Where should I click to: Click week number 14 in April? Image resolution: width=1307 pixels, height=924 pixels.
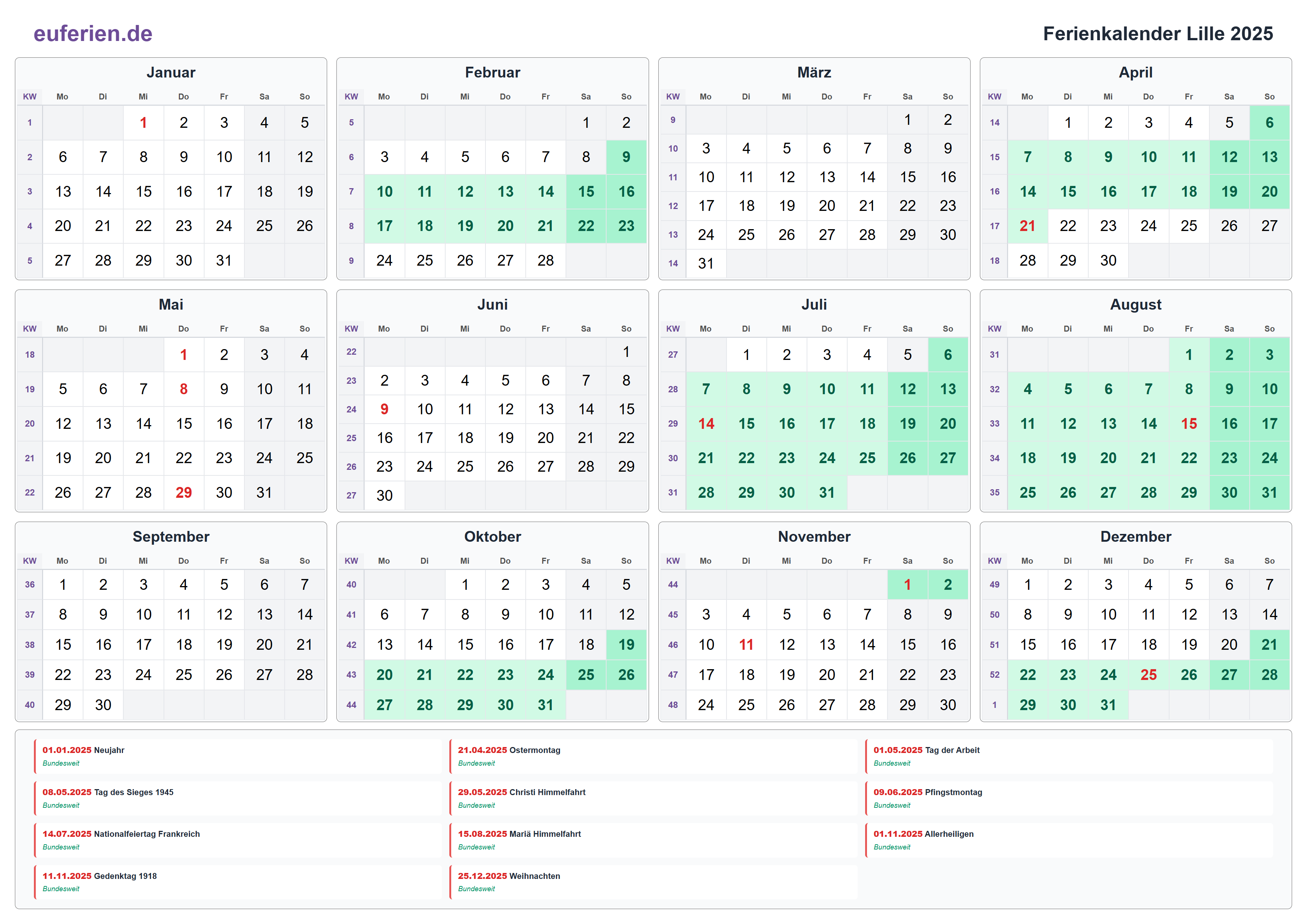coord(994,123)
